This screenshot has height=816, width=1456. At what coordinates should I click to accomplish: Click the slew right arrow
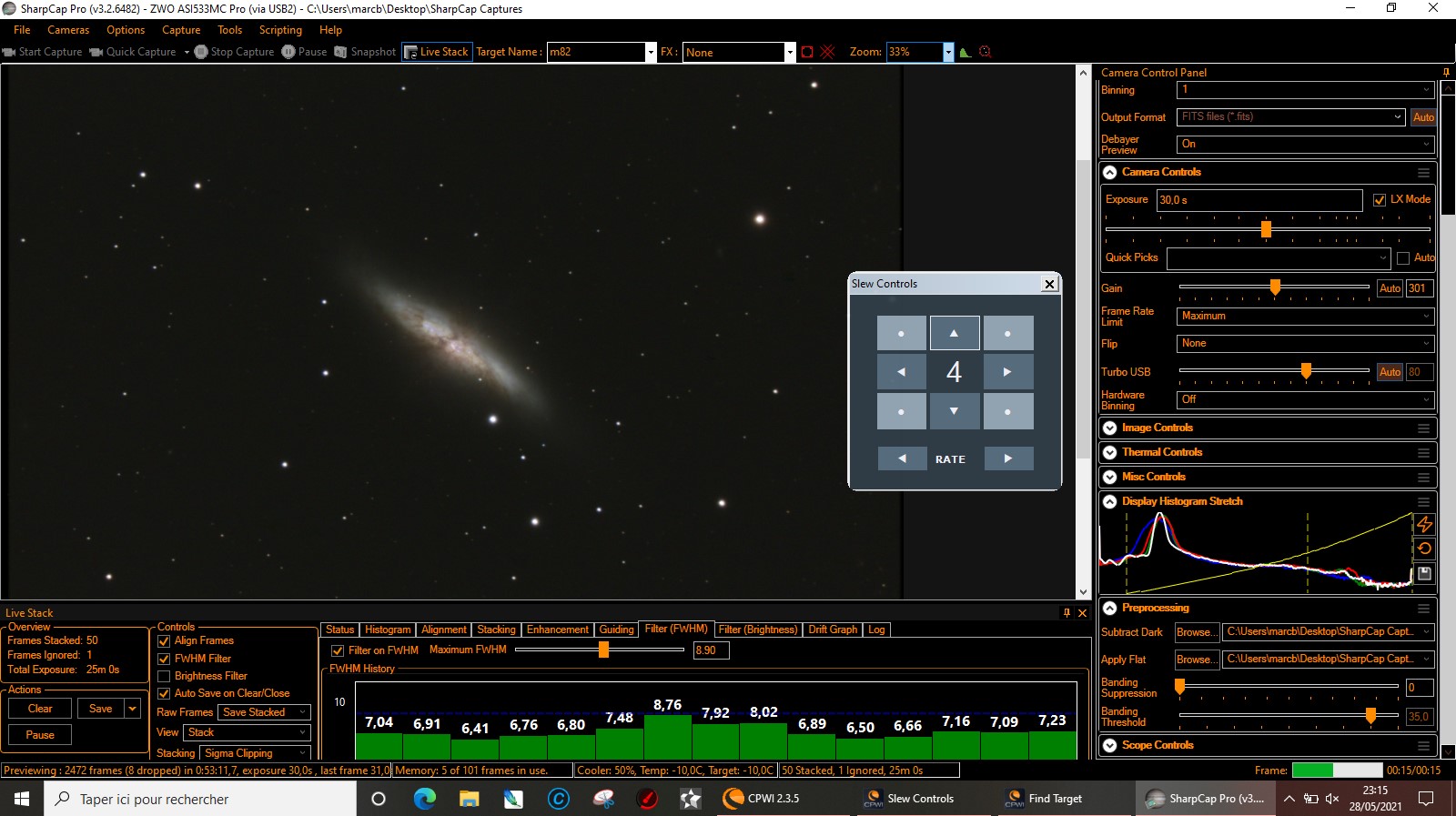[x=1007, y=371]
